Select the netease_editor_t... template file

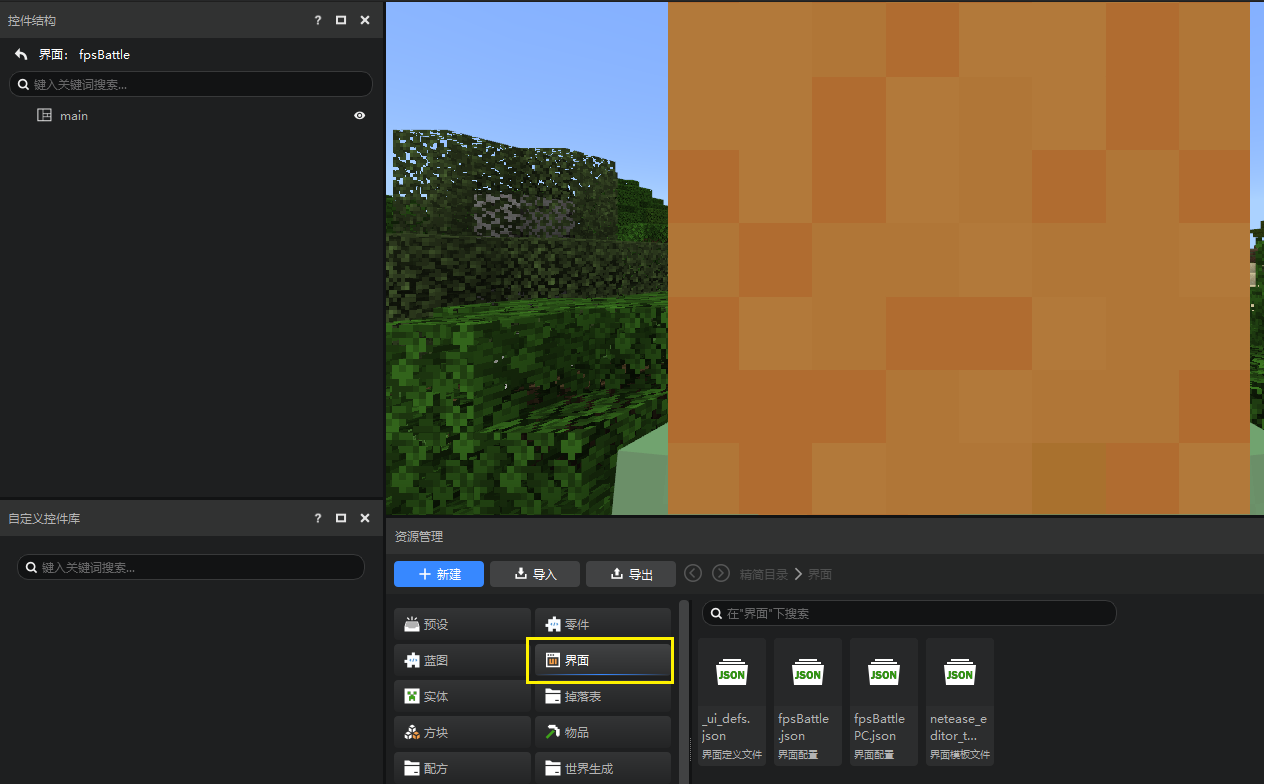point(960,701)
